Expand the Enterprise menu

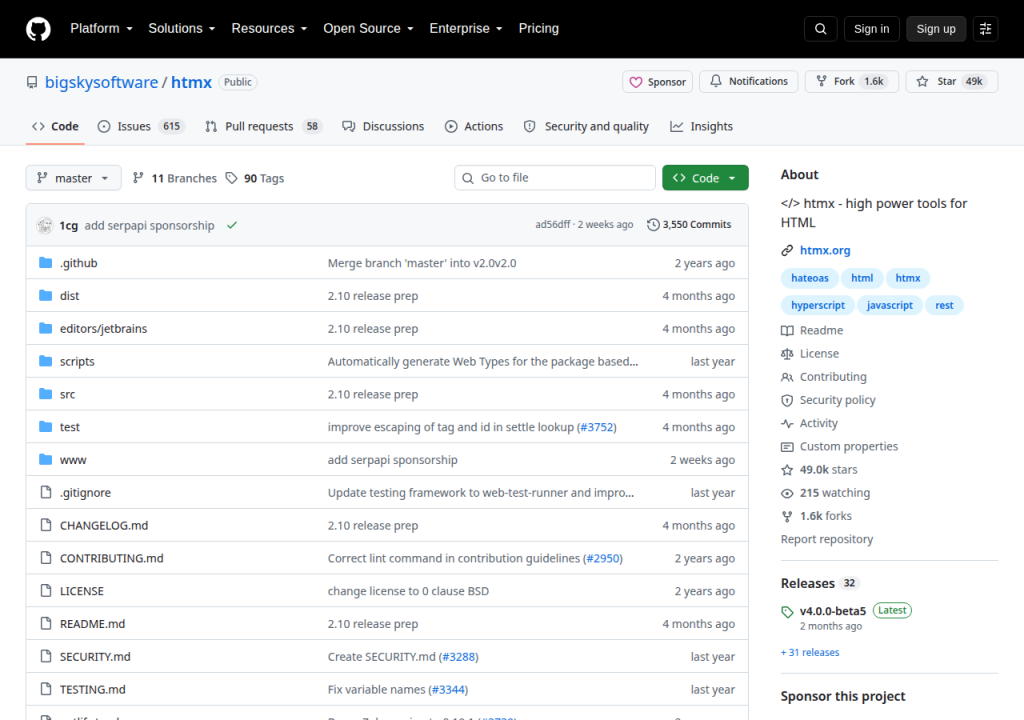(466, 29)
